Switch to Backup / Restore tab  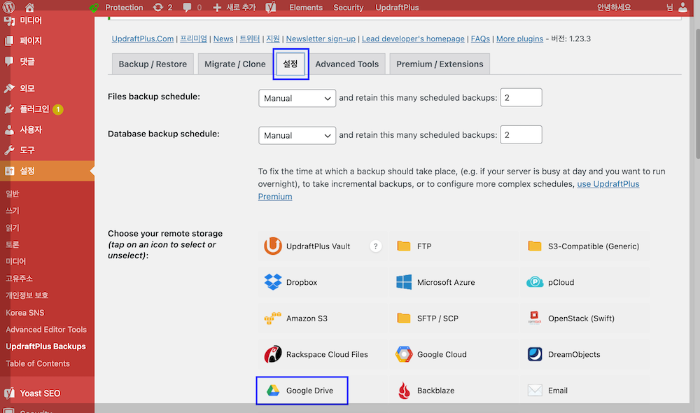coord(153,64)
